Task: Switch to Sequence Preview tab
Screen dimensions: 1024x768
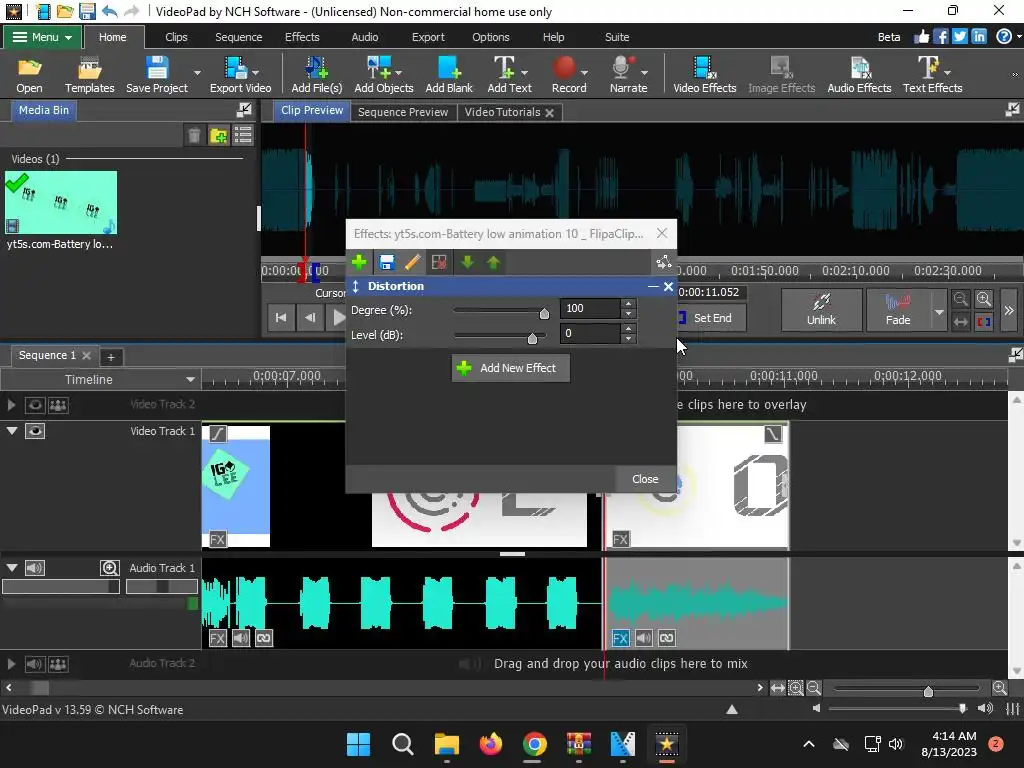Action: tap(403, 112)
